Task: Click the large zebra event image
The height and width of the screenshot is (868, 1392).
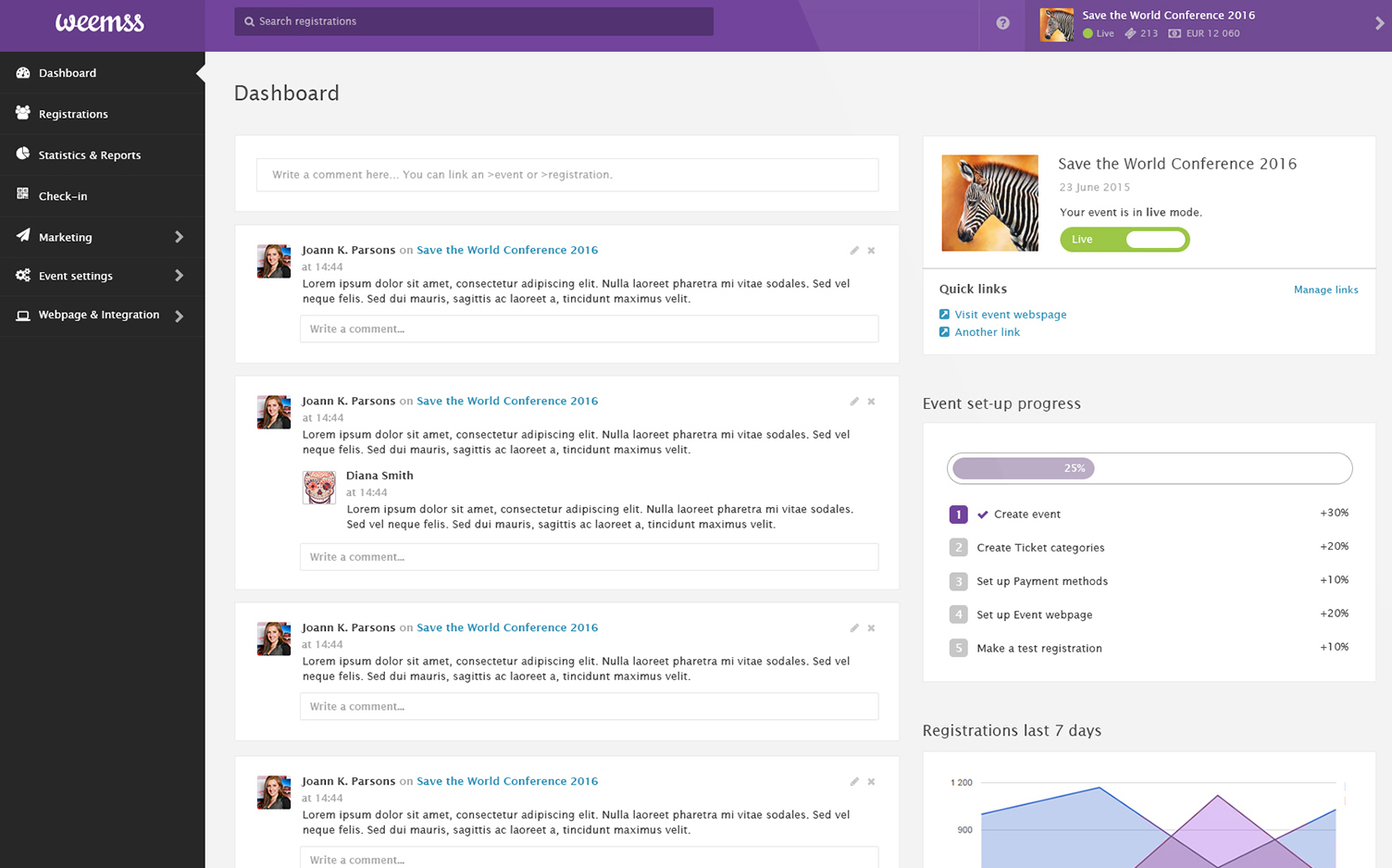Action: point(990,203)
